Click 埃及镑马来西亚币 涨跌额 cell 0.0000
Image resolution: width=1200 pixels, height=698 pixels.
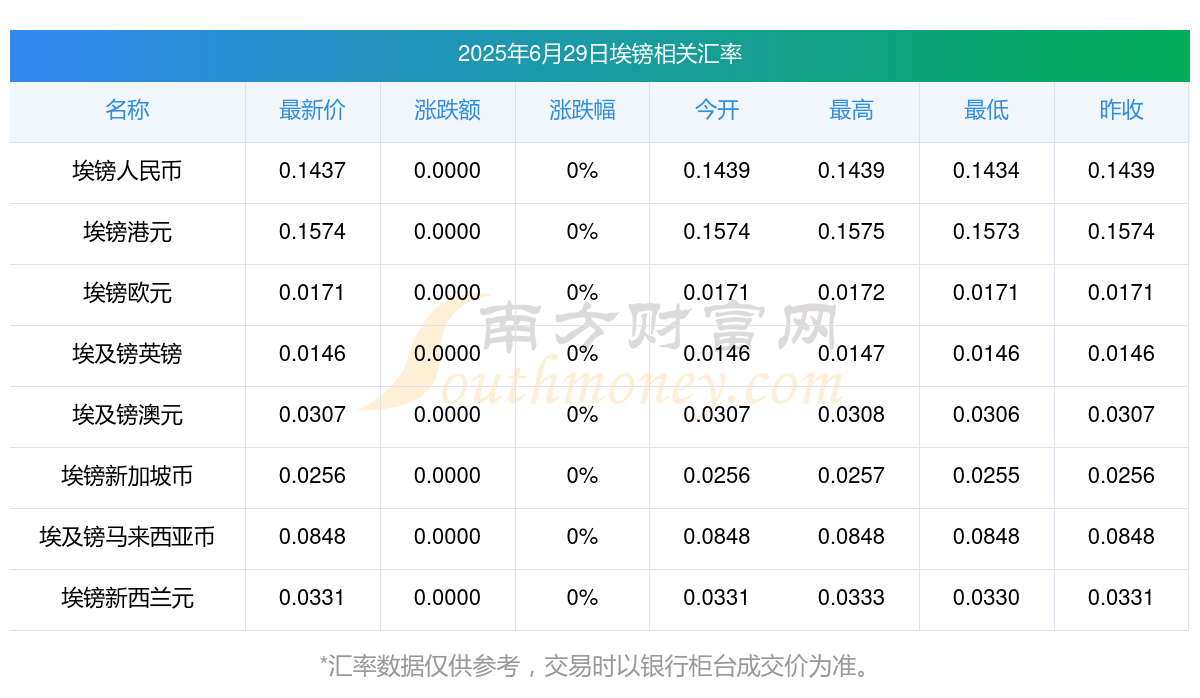point(447,537)
